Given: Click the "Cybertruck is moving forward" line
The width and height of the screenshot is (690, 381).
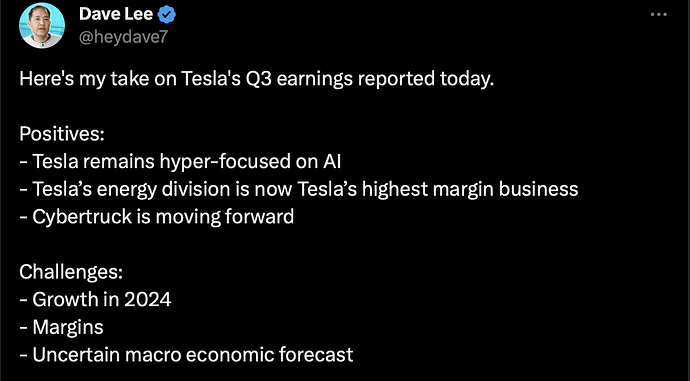Looking at the screenshot, I should click(157, 217).
